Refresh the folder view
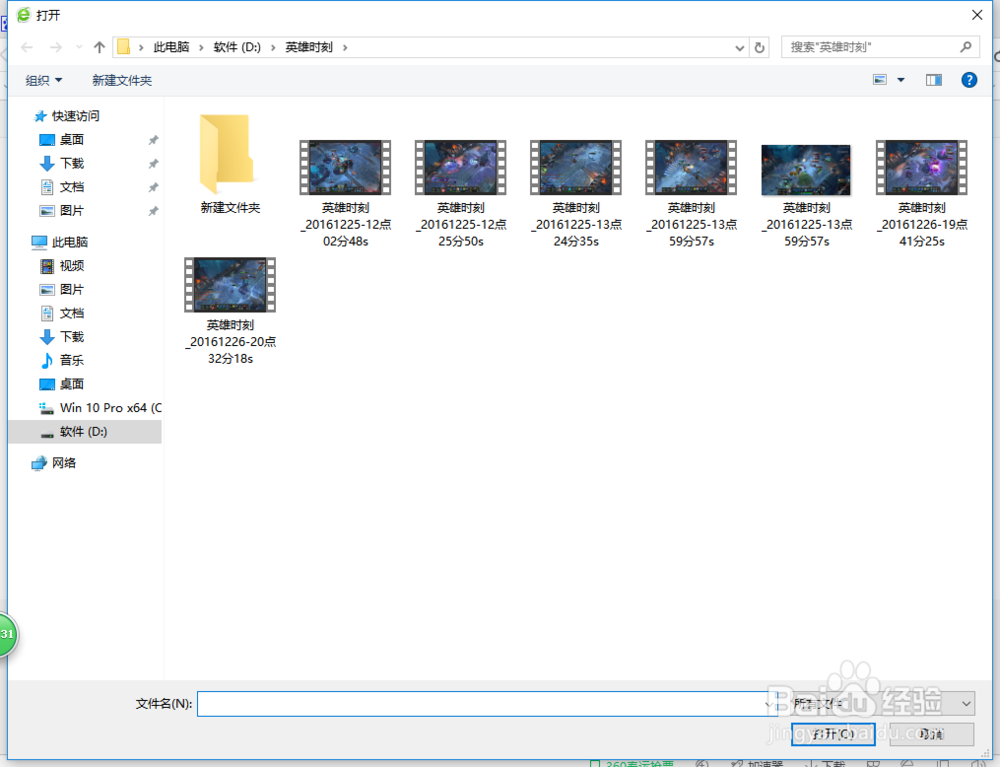This screenshot has height=767, width=1000. (x=759, y=47)
